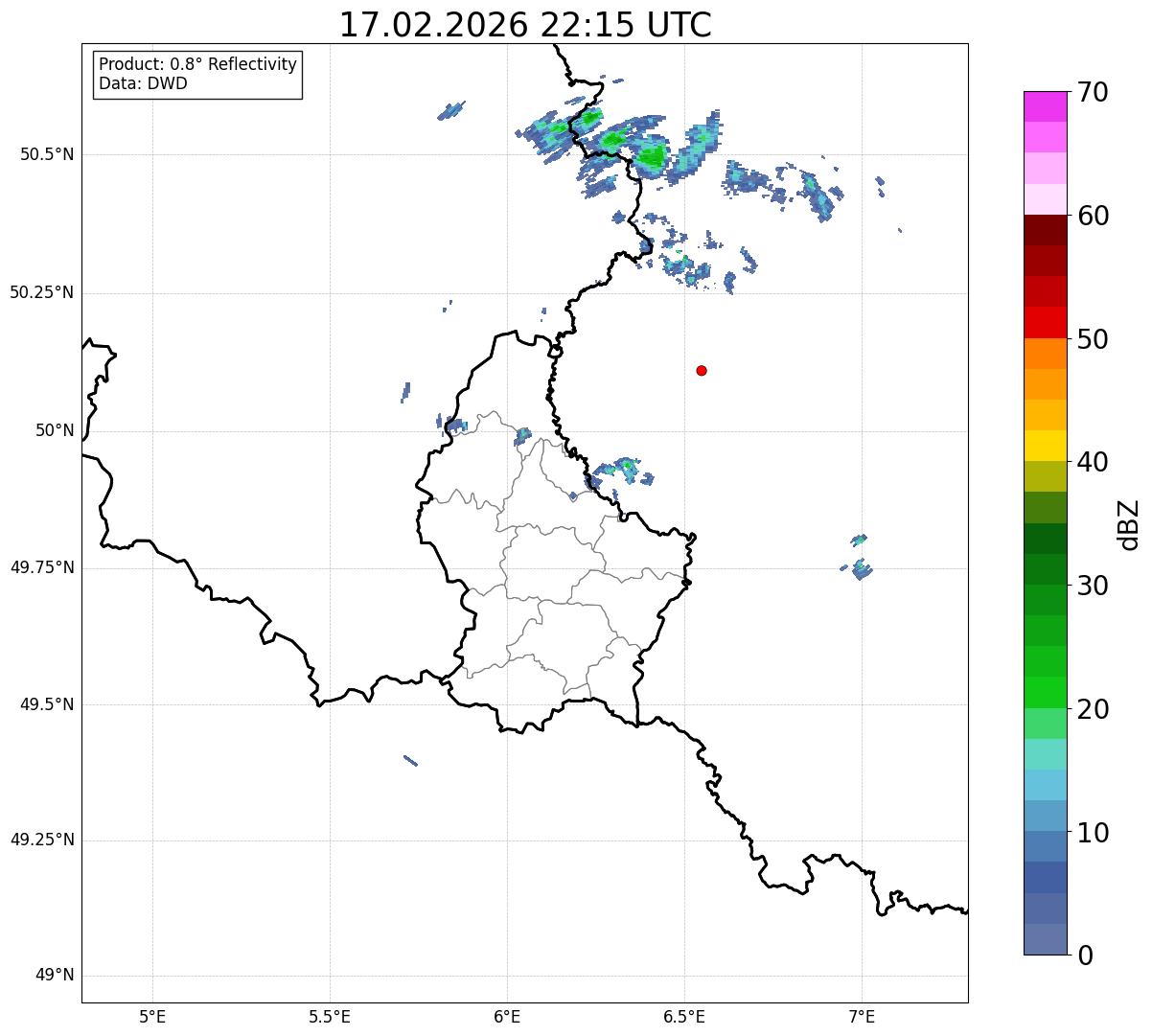This screenshot has width=1152, height=1036.
Task: Click the large green echo near 50.5°N
Action: [652, 156]
